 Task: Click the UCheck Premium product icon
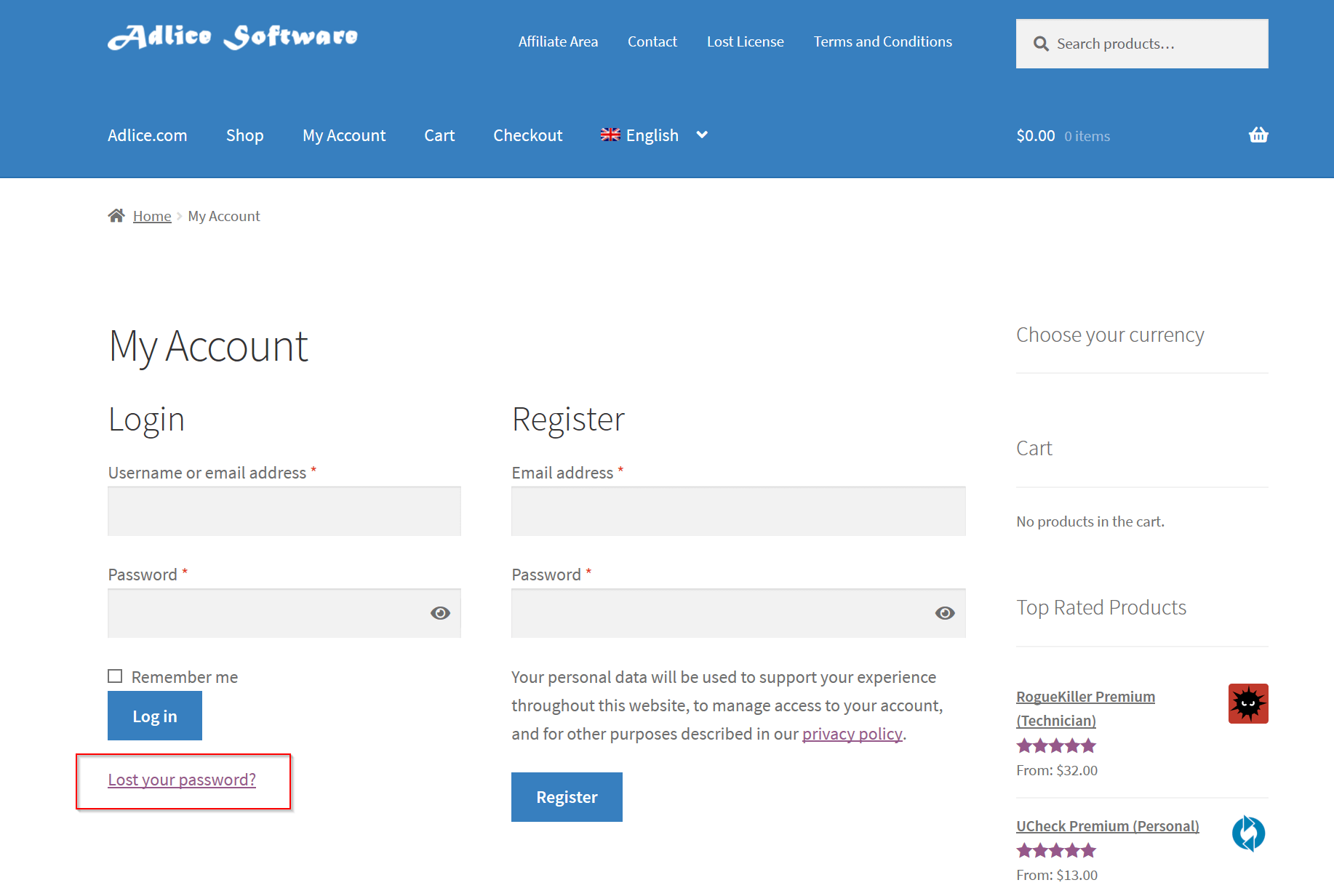[x=1248, y=833]
